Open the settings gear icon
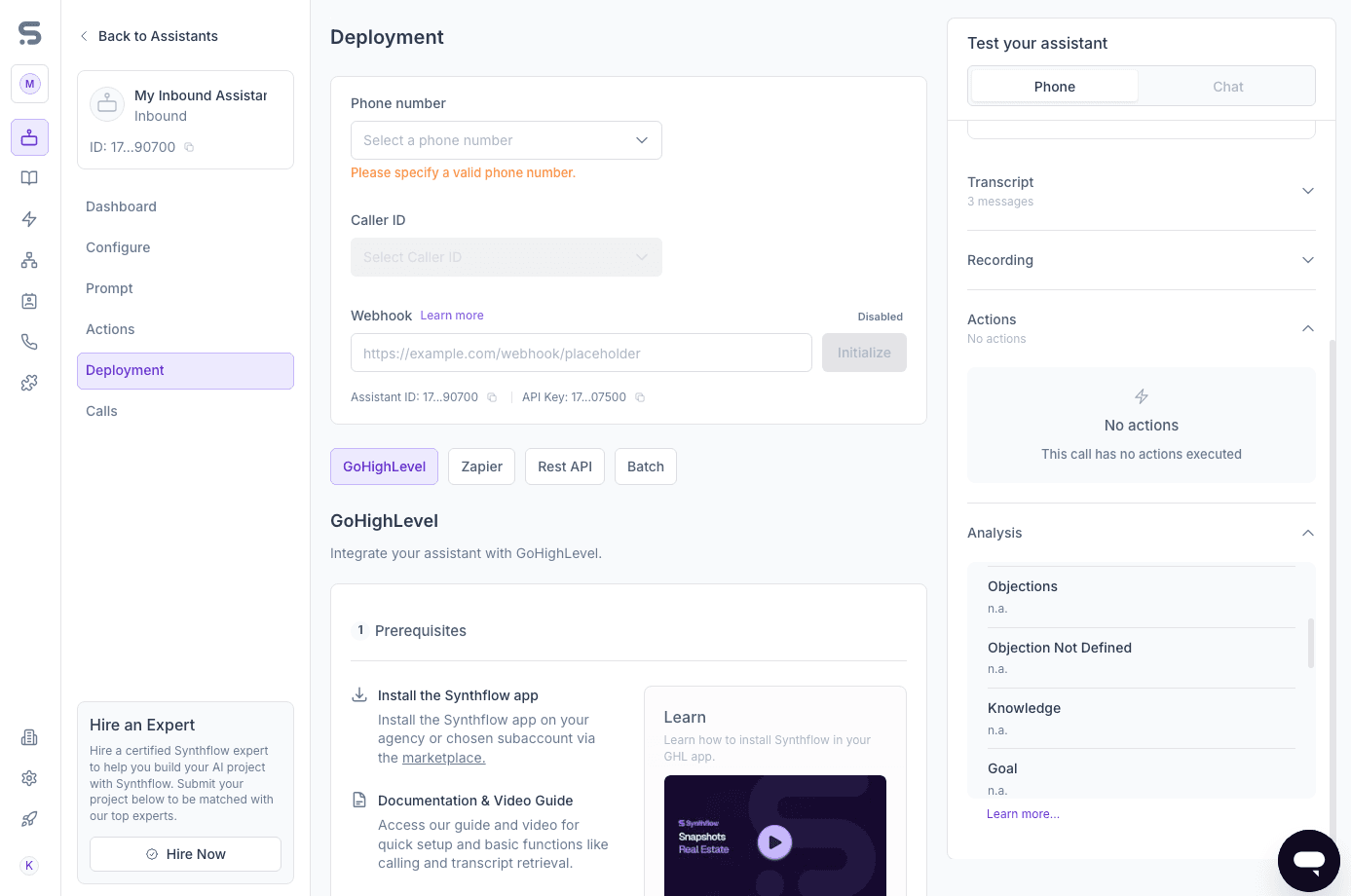Screen dimensions: 1351x896 pyautogui.click(x=29, y=778)
